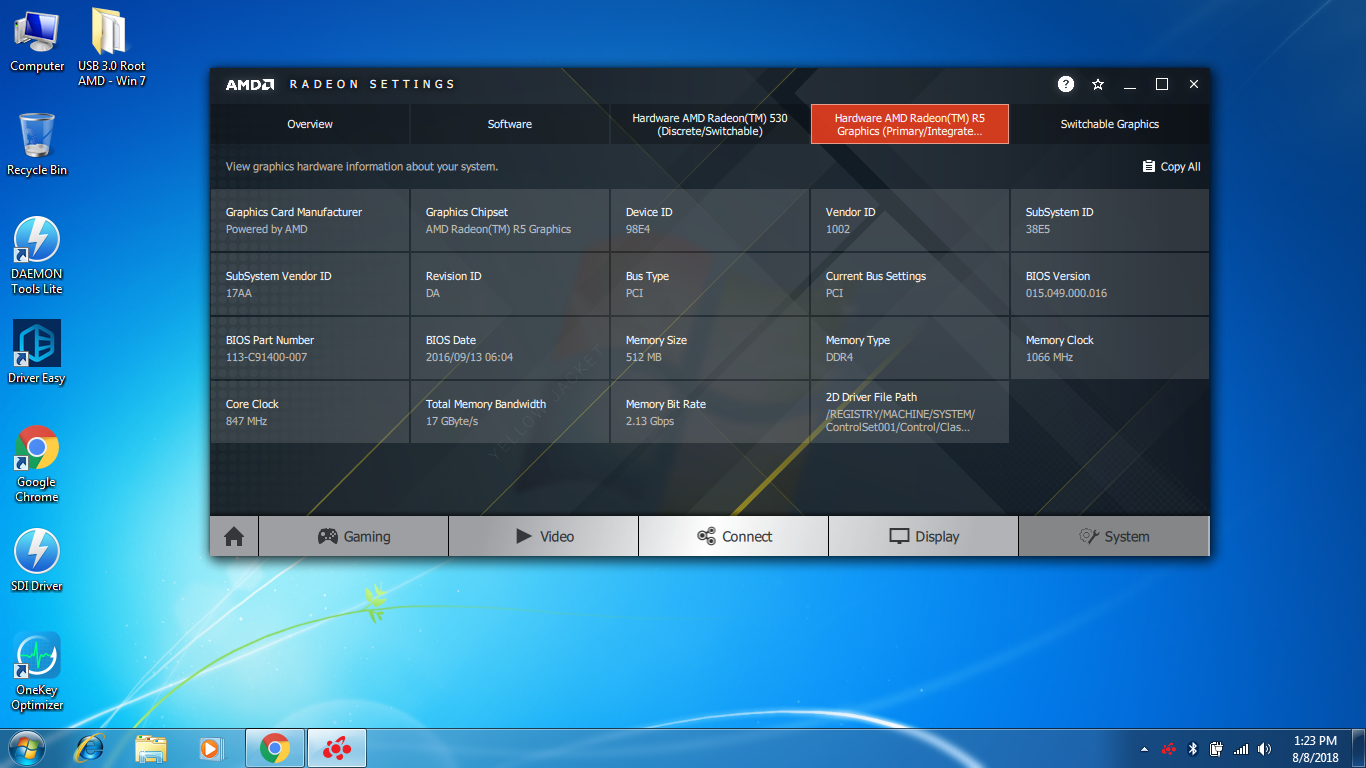Open the System section
The width and height of the screenshot is (1366, 768).
coord(1114,536)
